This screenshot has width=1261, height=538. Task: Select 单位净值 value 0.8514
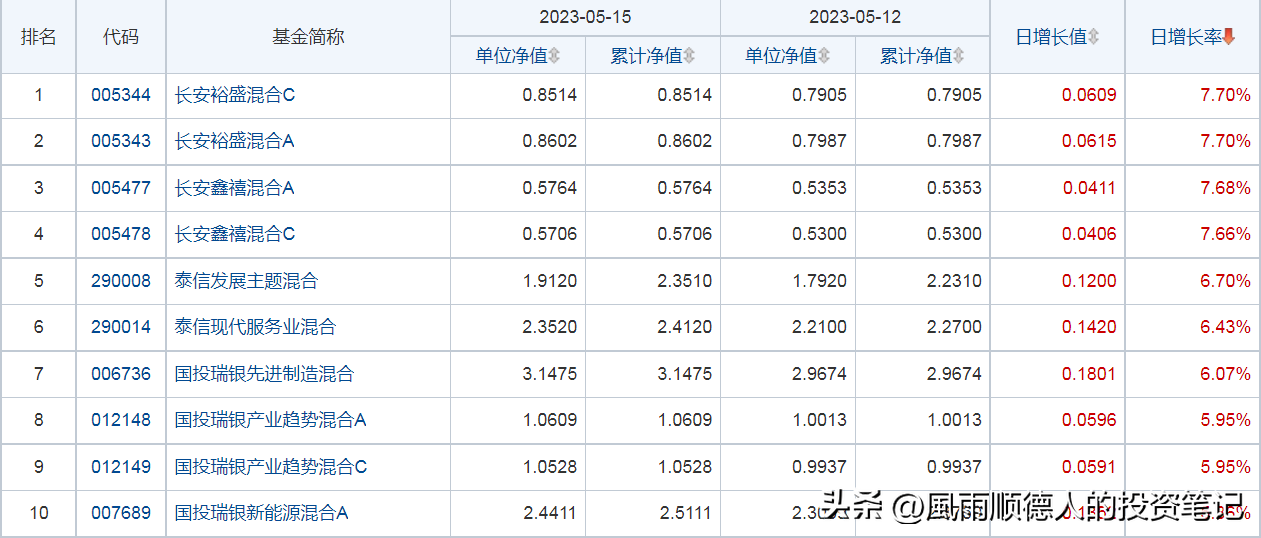550,95
